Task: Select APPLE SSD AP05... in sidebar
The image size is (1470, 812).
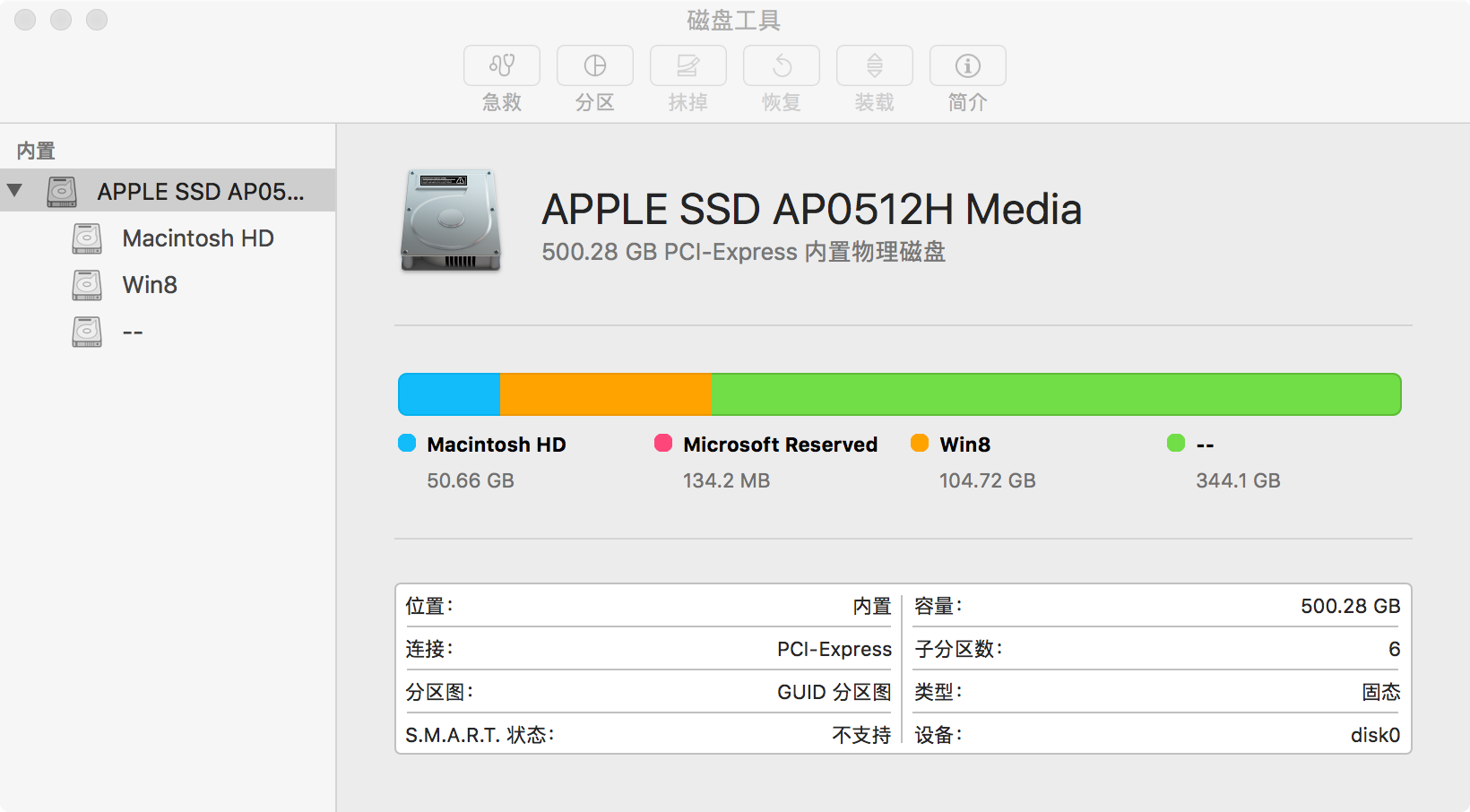Action: coord(200,191)
